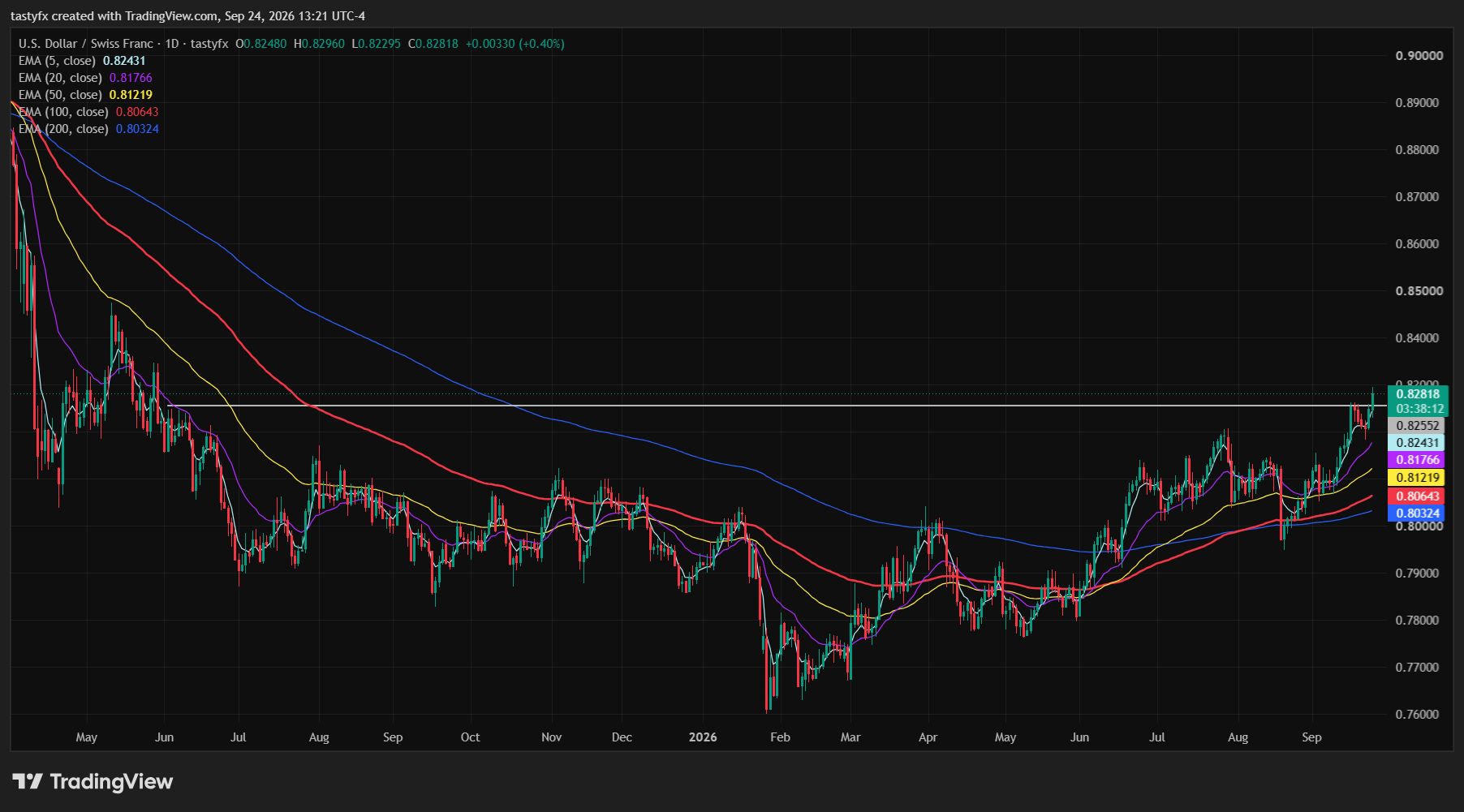
Task: Select the EMA (5, close) indicator legend
Action: (x=82, y=61)
